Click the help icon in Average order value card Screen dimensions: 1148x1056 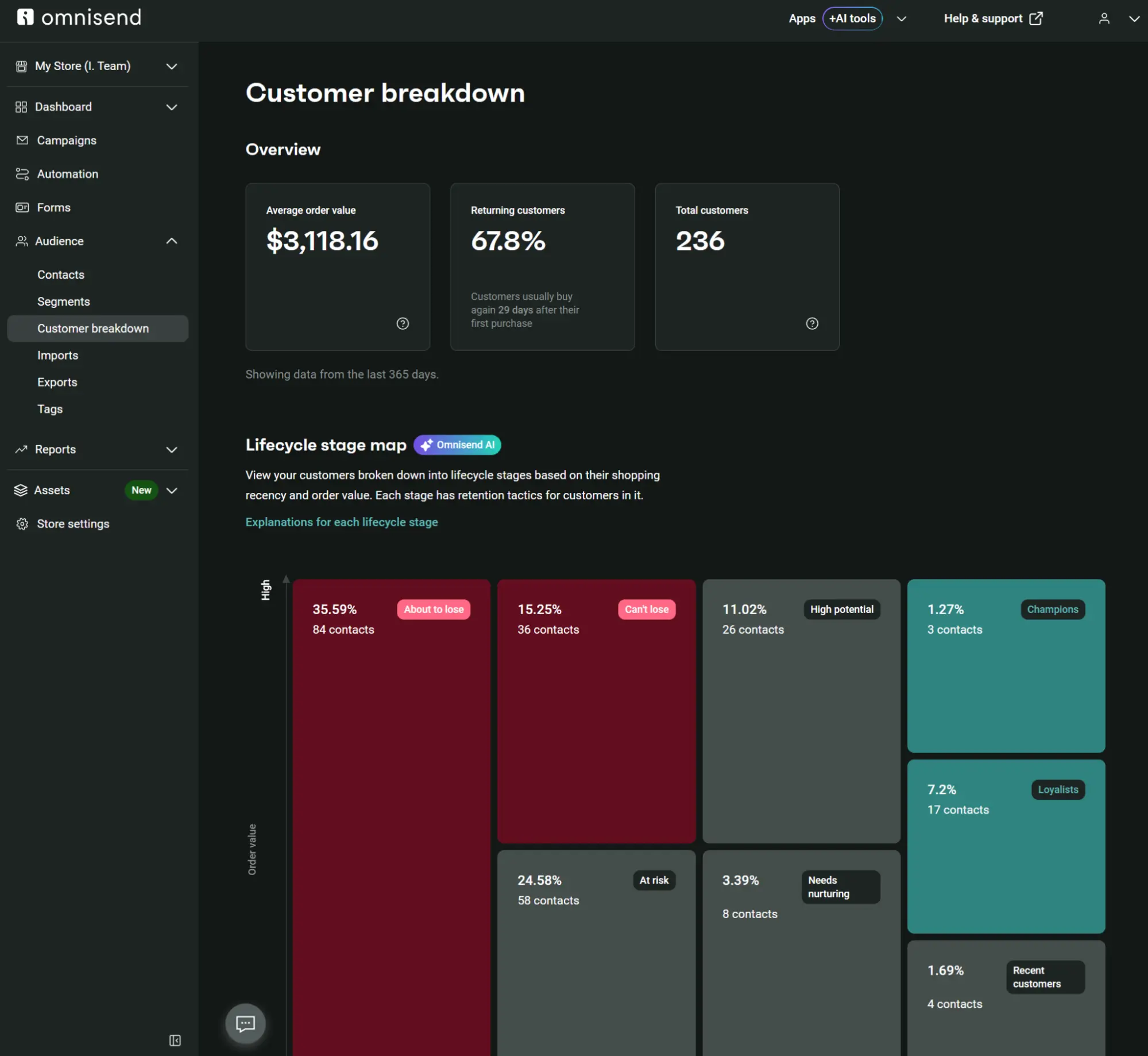point(403,323)
